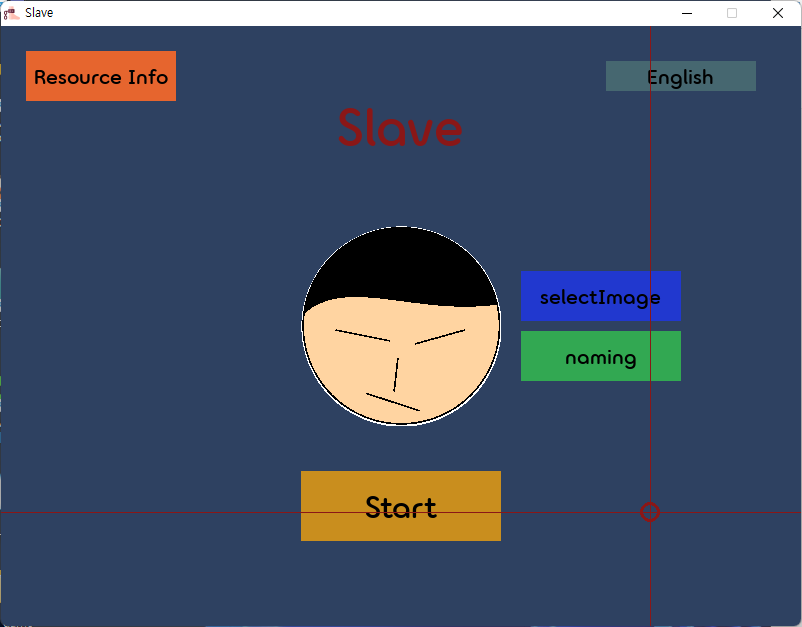802x627 pixels.
Task: Click the character face portrait
Action: (401, 325)
